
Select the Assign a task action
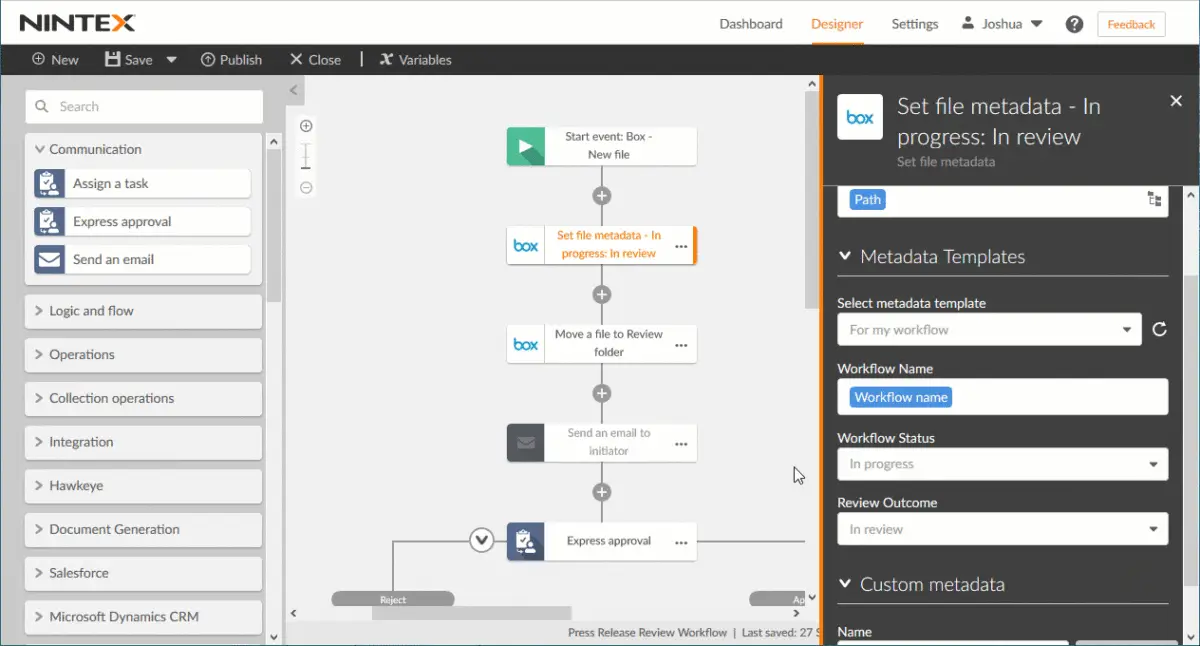tap(142, 183)
